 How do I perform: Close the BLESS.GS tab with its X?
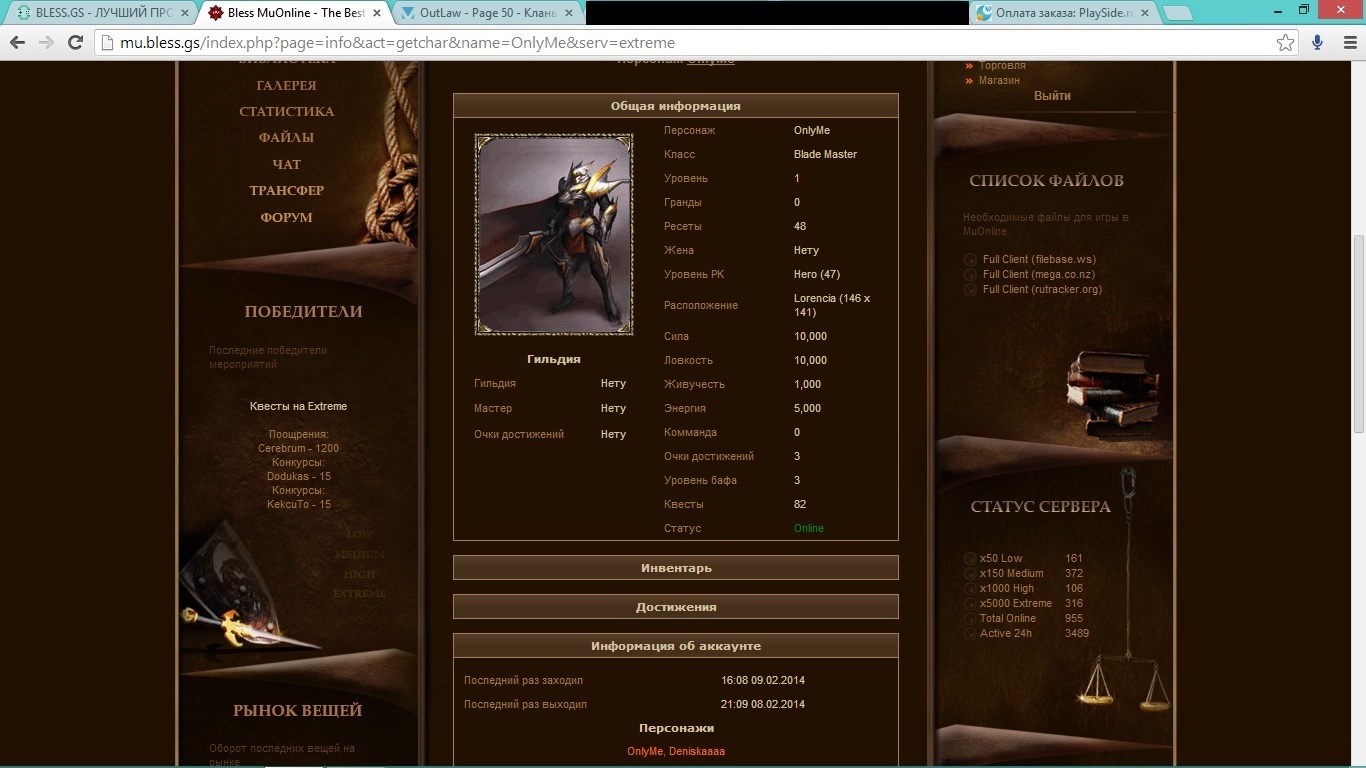click(x=184, y=14)
